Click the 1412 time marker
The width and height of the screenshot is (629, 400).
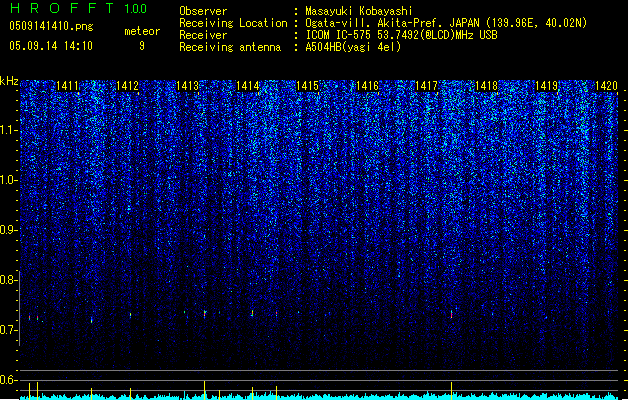[x=127, y=86]
